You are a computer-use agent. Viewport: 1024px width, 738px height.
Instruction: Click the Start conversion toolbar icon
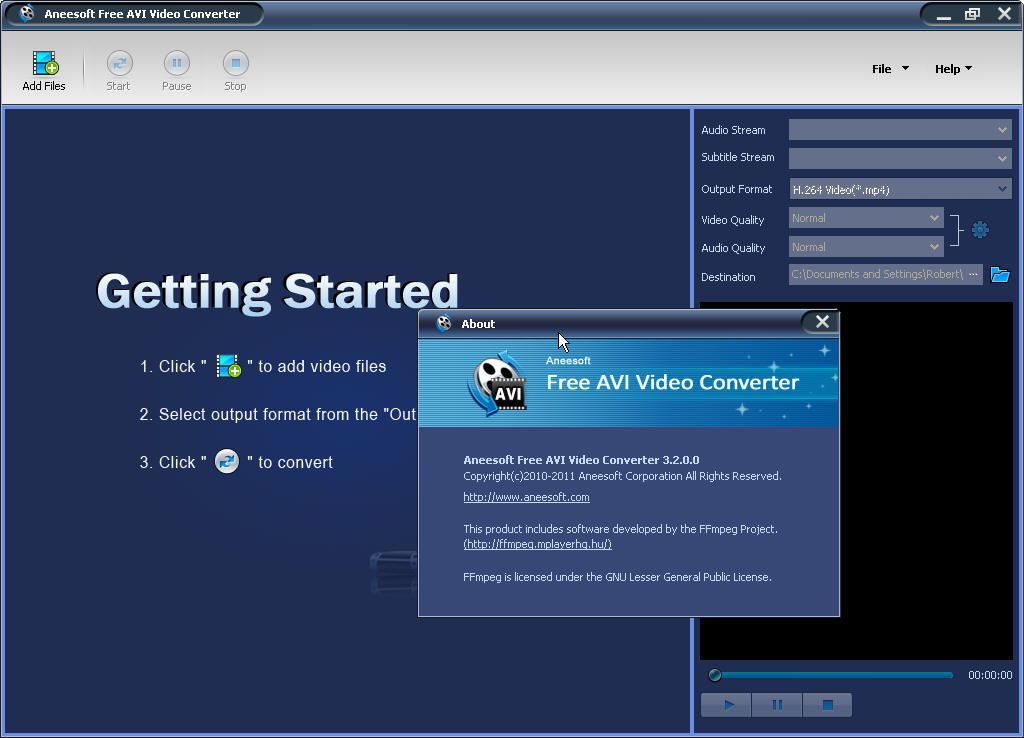click(119, 71)
